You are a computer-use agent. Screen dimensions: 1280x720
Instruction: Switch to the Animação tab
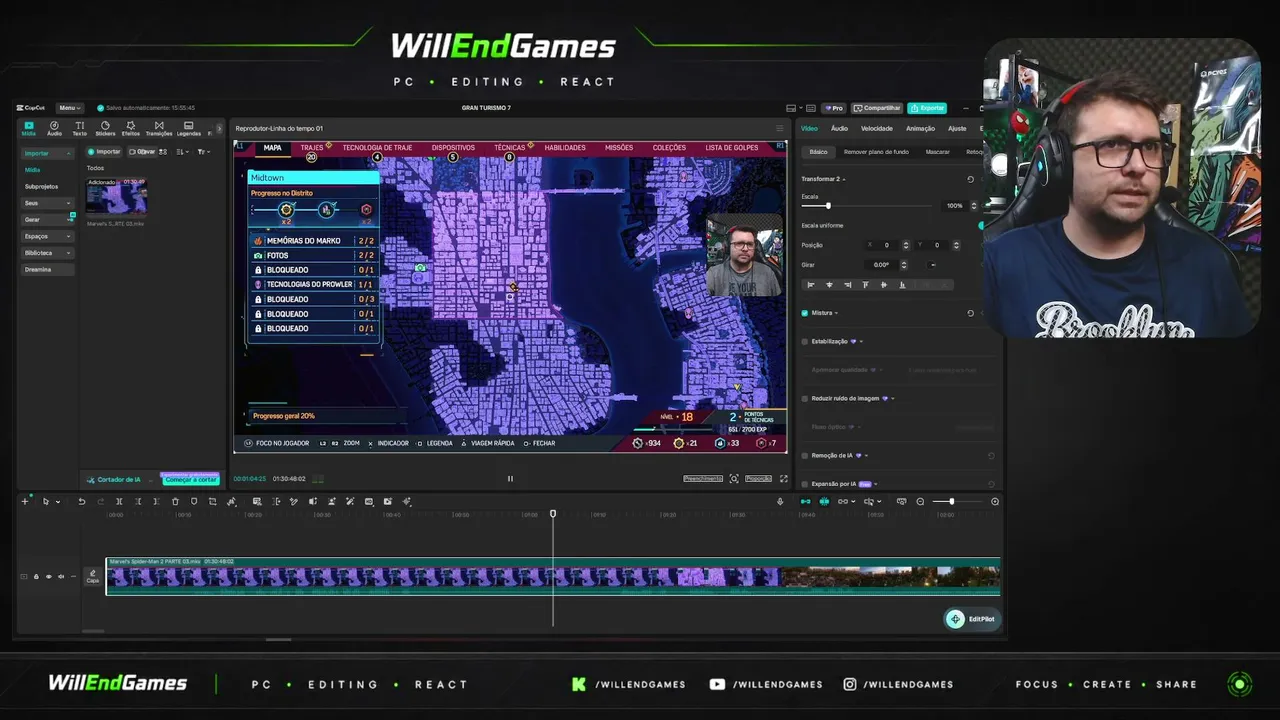pos(920,128)
